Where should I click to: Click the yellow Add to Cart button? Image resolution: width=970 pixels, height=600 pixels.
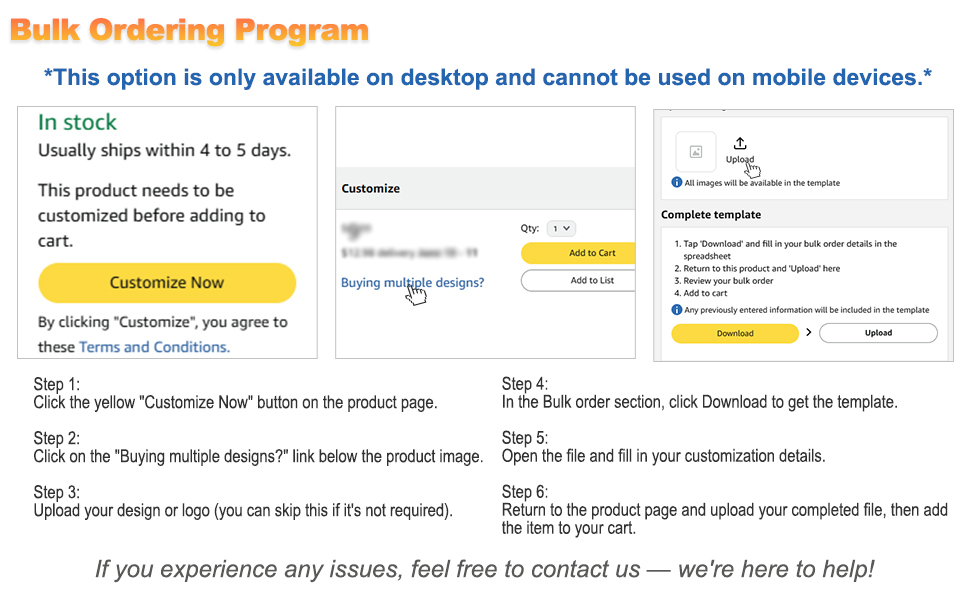[578, 253]
